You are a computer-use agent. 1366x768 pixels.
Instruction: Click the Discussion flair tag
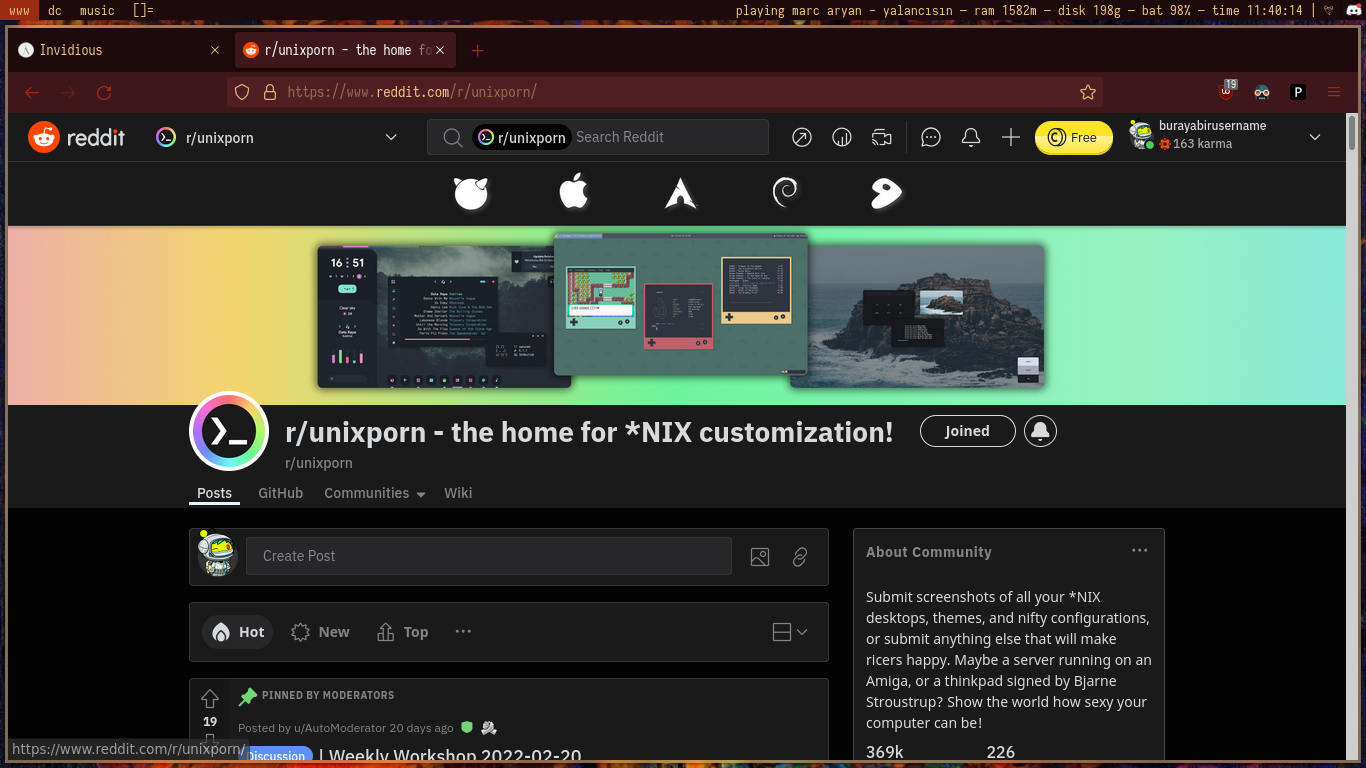[x=276, y=756]
